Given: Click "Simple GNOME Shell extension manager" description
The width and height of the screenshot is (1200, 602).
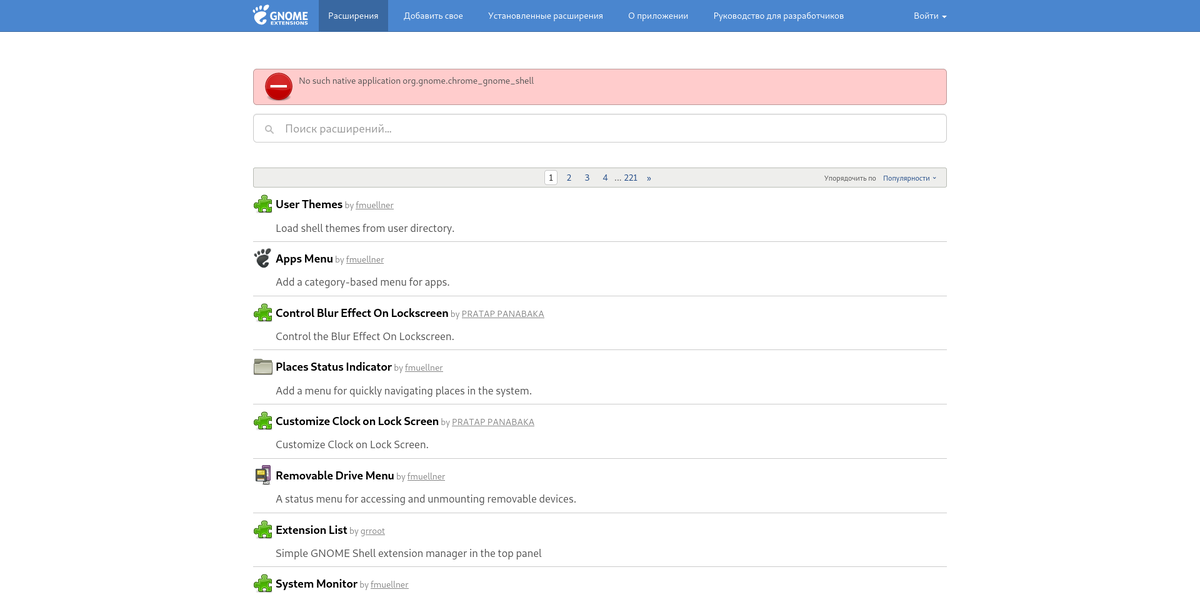Looking at the screenshot, I should [409, 553].
